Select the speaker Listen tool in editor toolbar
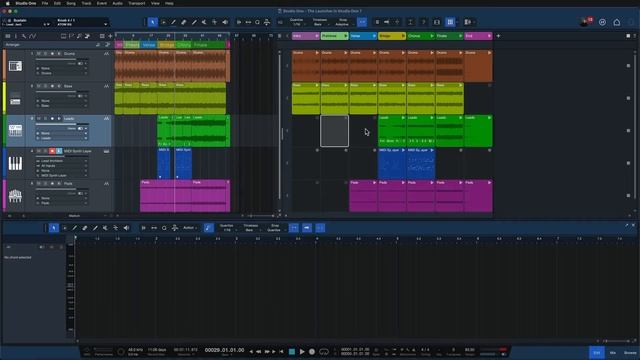The height and width of the screenshot is (360, 640). (x=126, y=228)
